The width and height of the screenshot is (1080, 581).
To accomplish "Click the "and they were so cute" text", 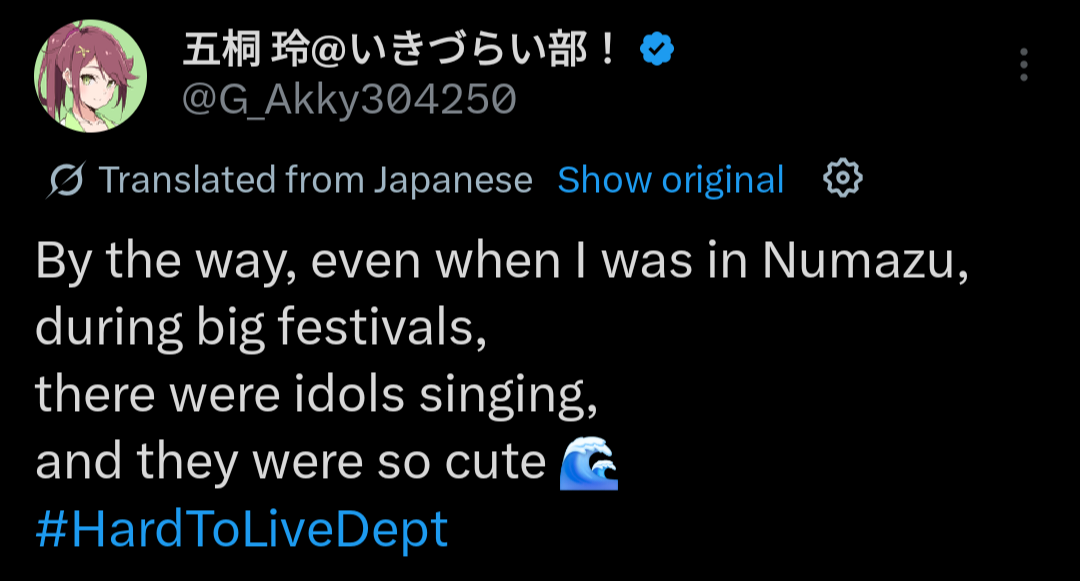I will (290, 462).
